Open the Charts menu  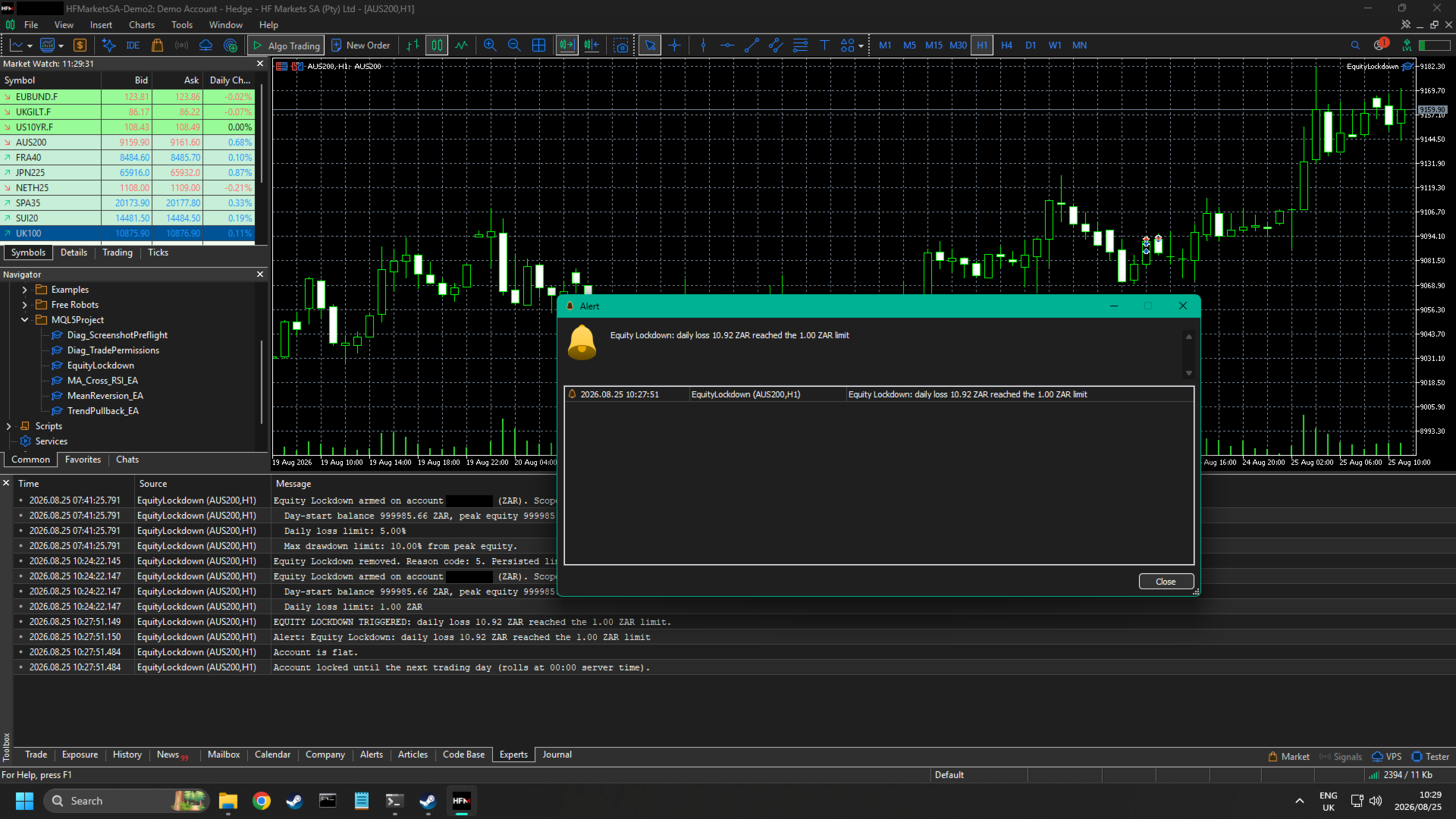[142, 25]
